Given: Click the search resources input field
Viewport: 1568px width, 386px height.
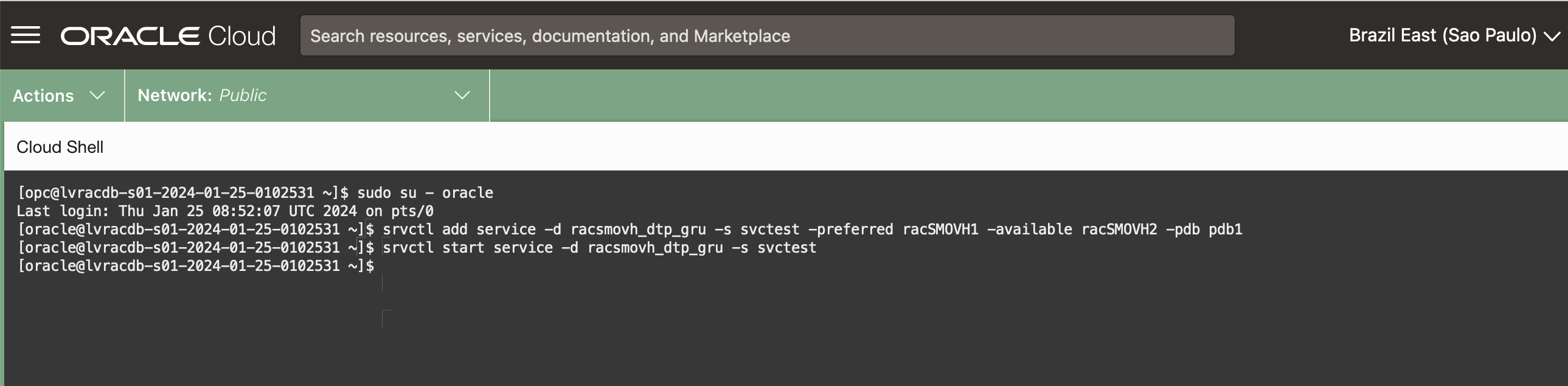Looking at the screenshot, I should pyautogui.click(x=767, y=36).
